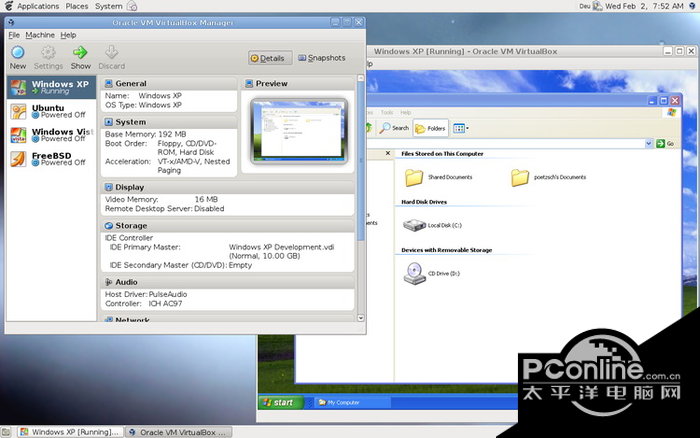Click the VM preview thumbnail
This screenshot has height=438, width=700.
coord(299,131)
